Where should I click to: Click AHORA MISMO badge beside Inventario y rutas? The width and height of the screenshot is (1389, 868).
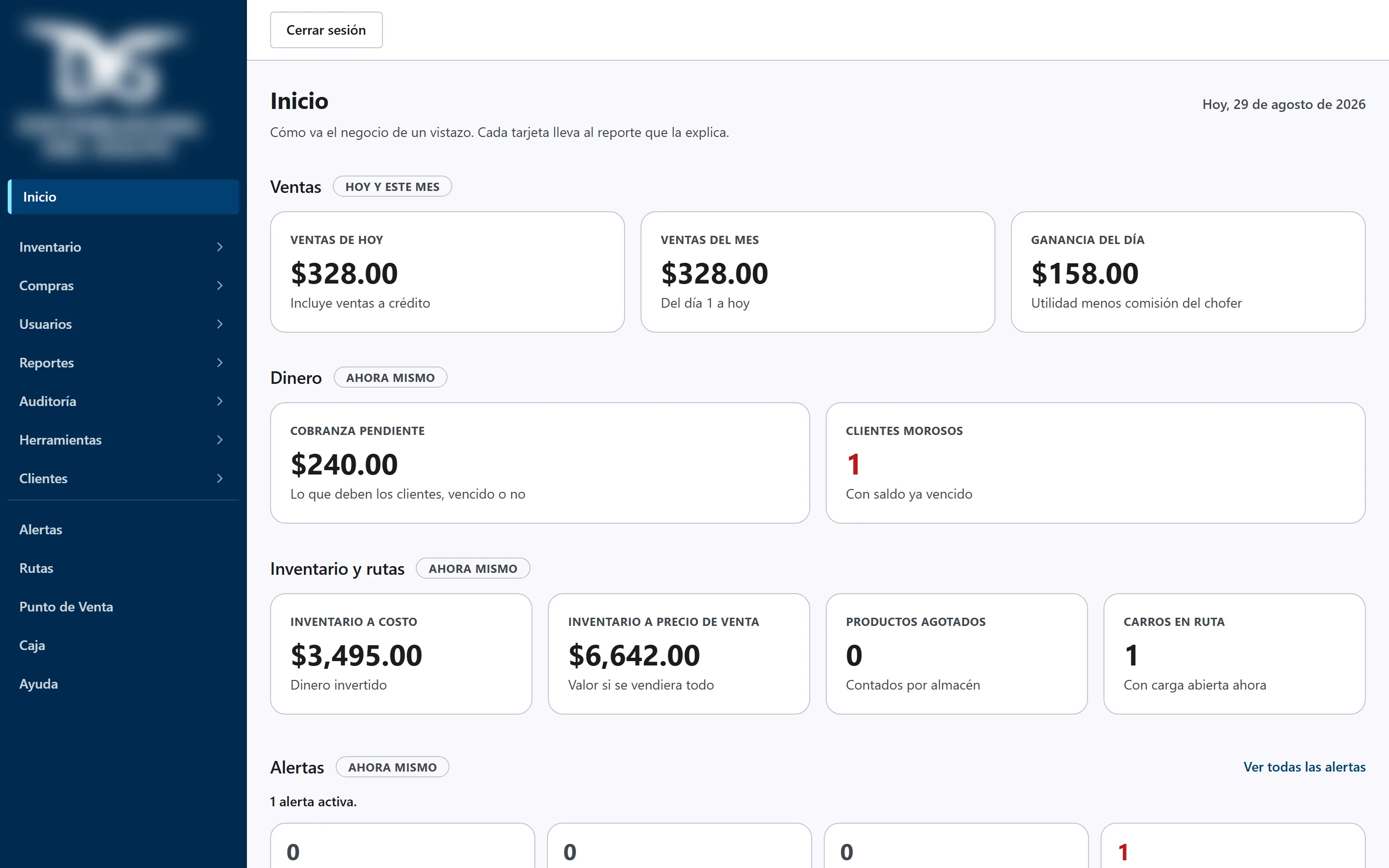click(x=472, y=569)
